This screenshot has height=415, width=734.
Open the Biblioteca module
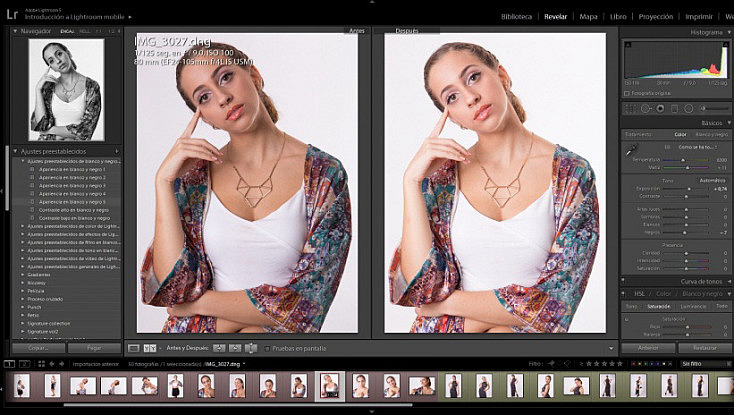click(516, 16)
